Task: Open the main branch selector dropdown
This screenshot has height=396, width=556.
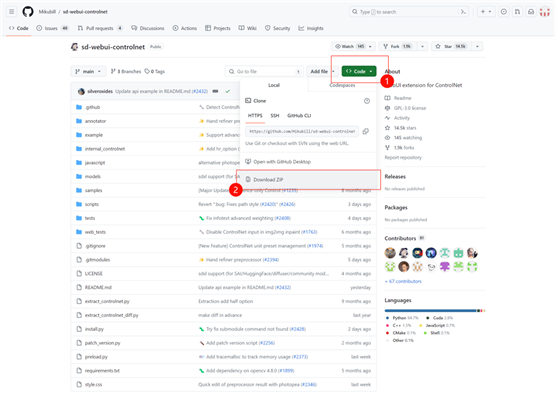Action: pyautogui.click(x=88, y=71)
